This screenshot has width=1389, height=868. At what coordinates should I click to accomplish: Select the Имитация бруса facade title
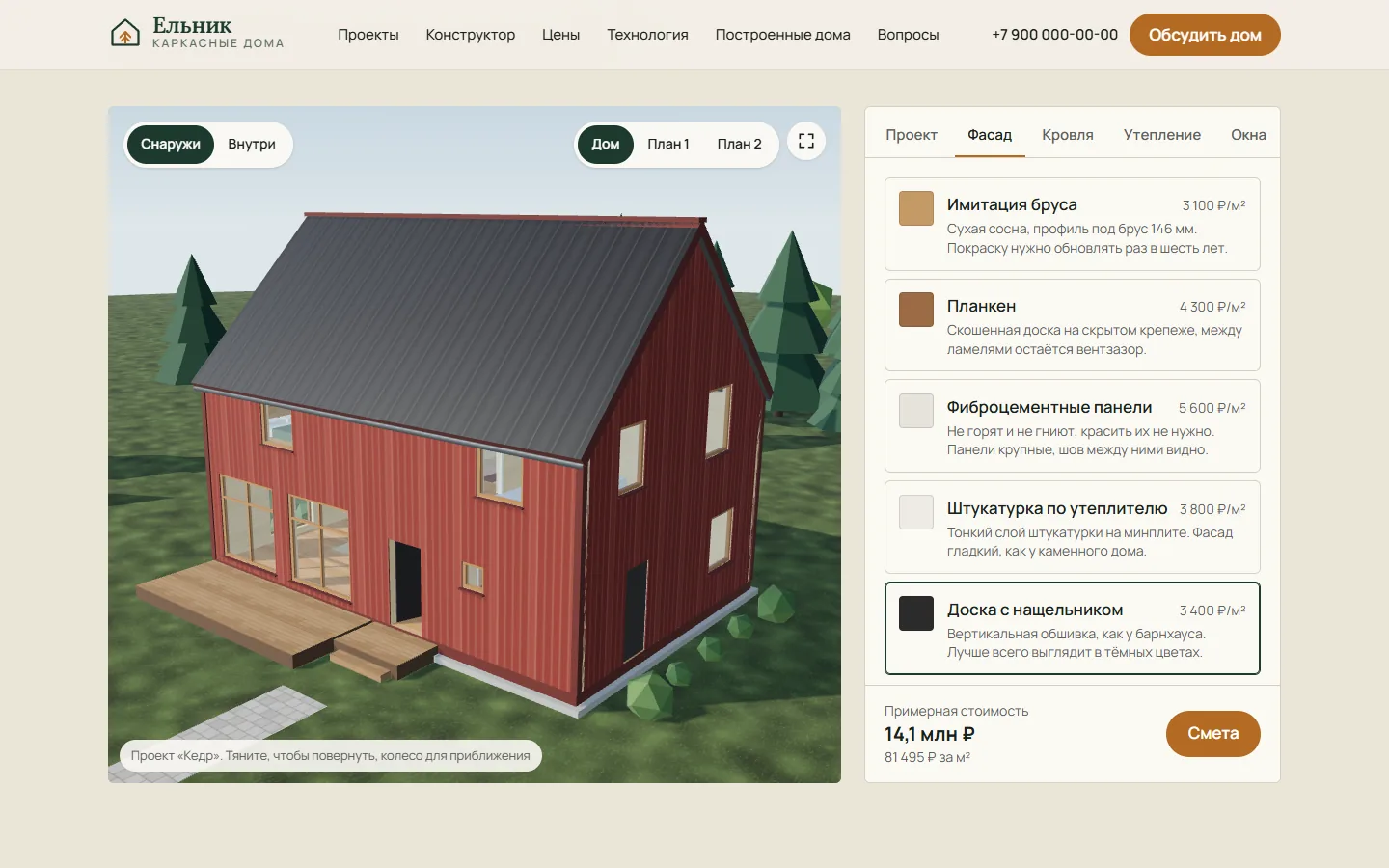click(1012, 204)
